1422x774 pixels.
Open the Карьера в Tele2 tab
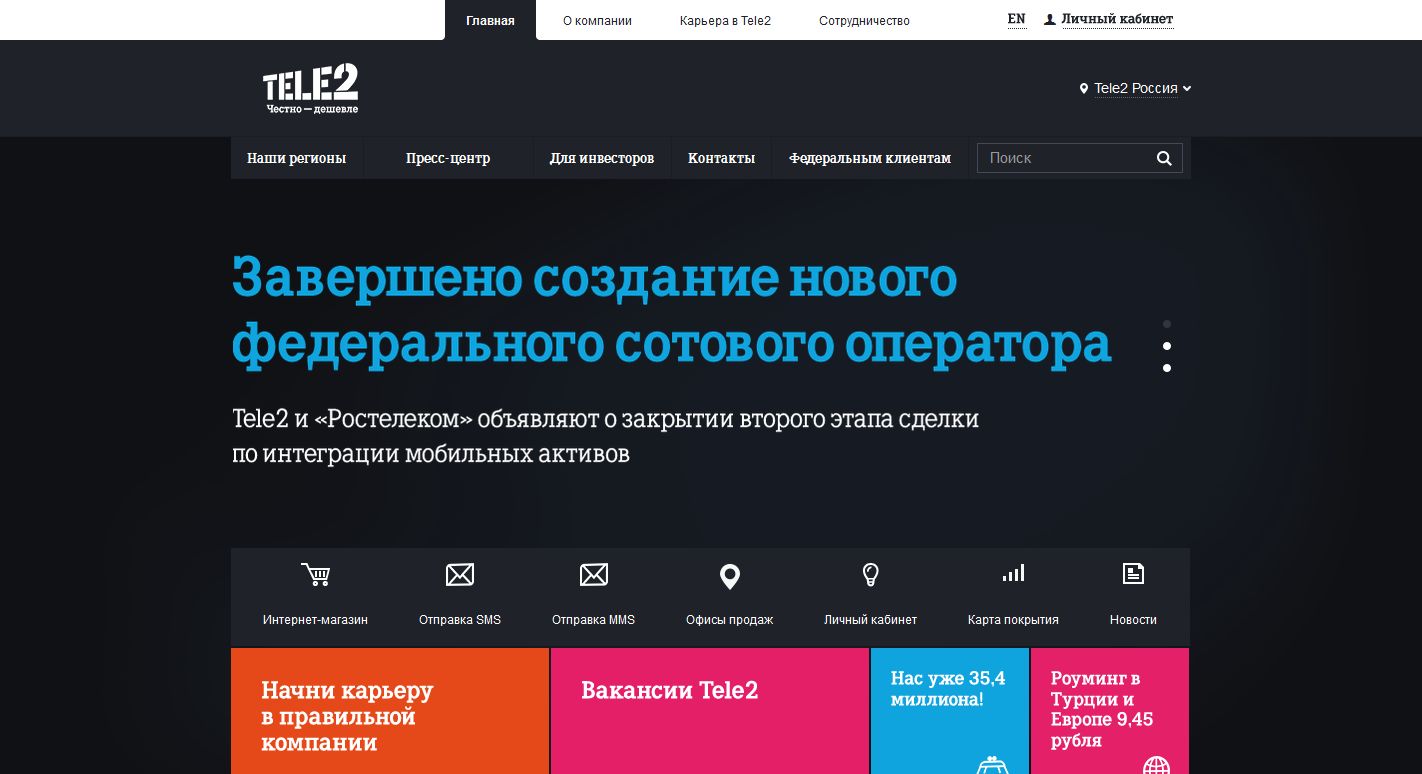click(x=725, y=20)
